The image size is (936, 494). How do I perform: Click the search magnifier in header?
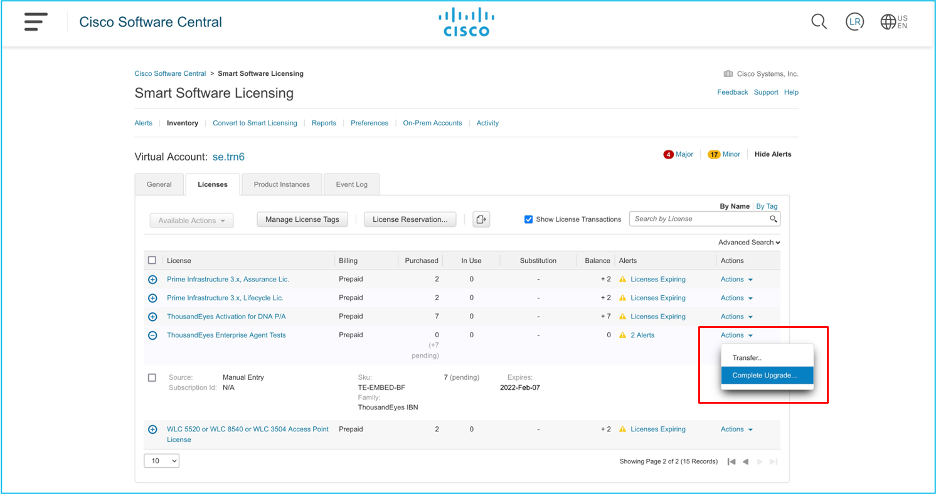click(x=819, y=22)
